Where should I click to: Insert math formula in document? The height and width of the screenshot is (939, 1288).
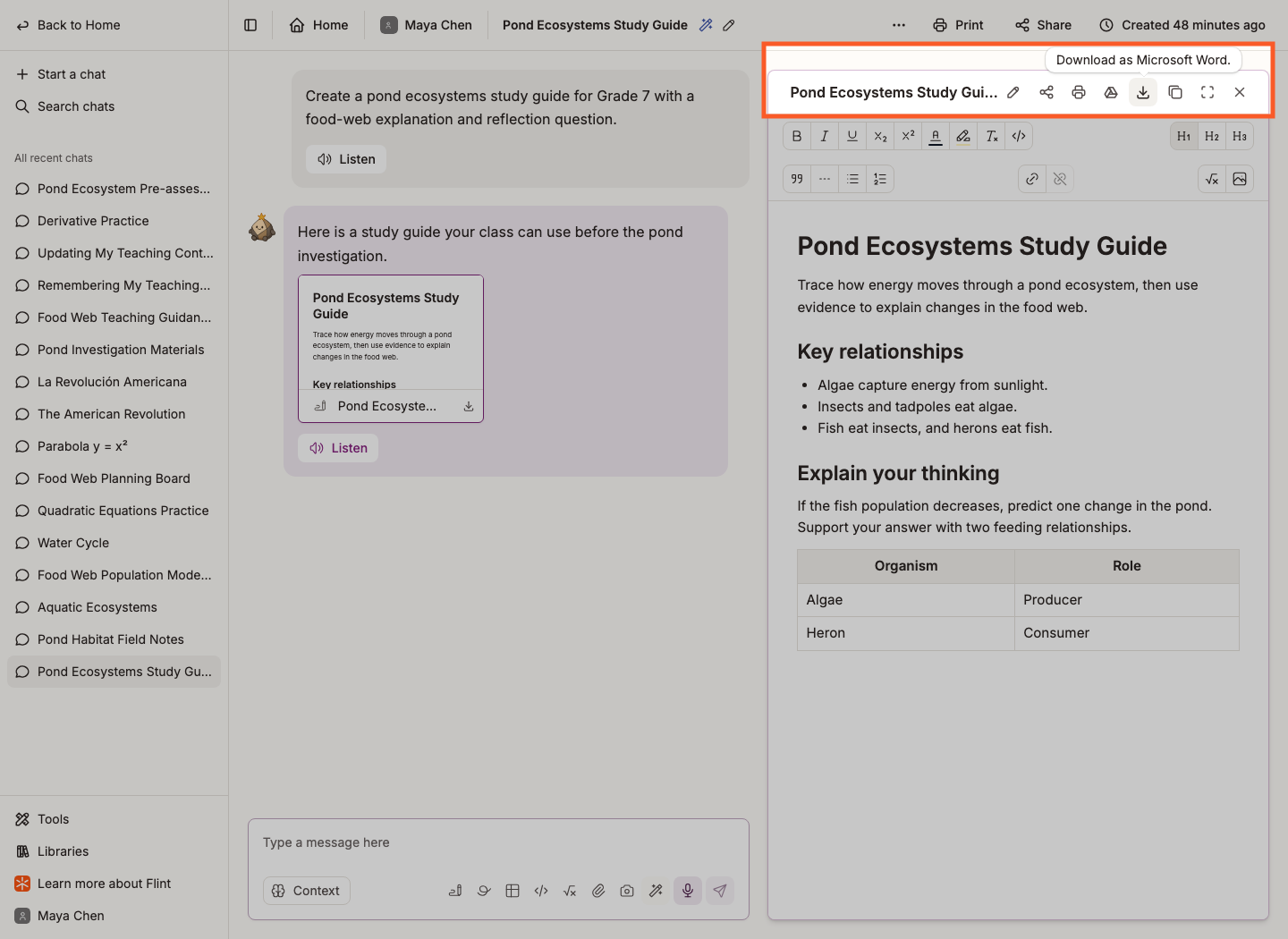[1212, 179]
